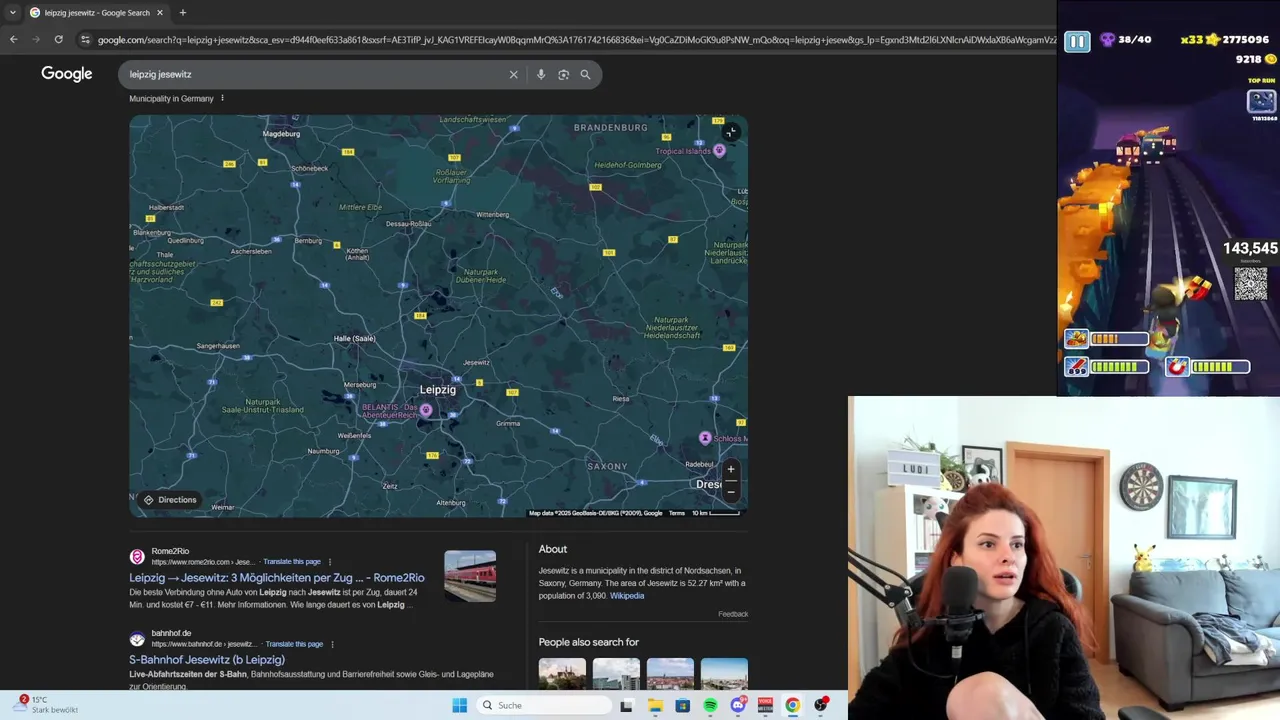Open more options for bahnhof.de result
Screen dimensions: 1280x720
click(x=332, y=644)
